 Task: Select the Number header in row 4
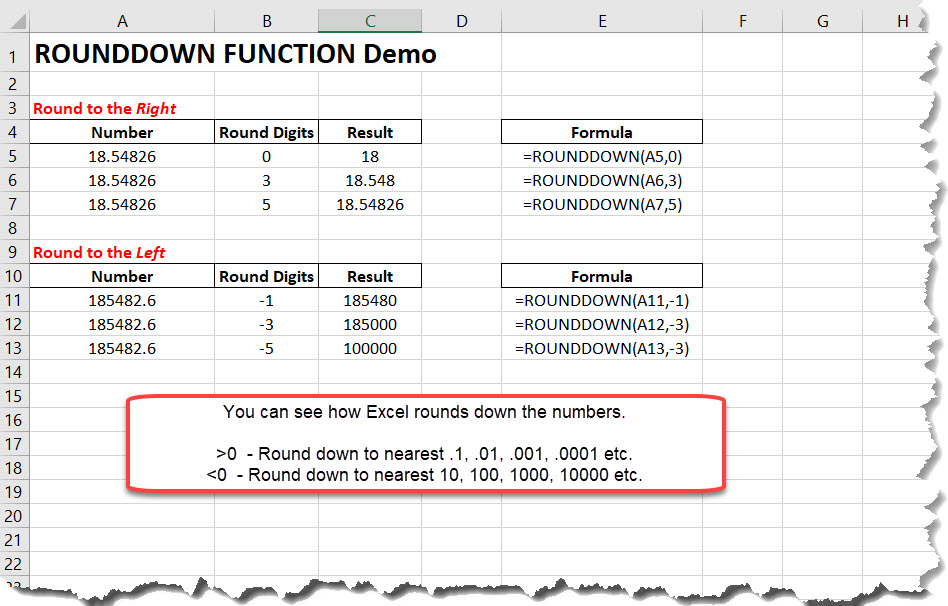[122, 132]
